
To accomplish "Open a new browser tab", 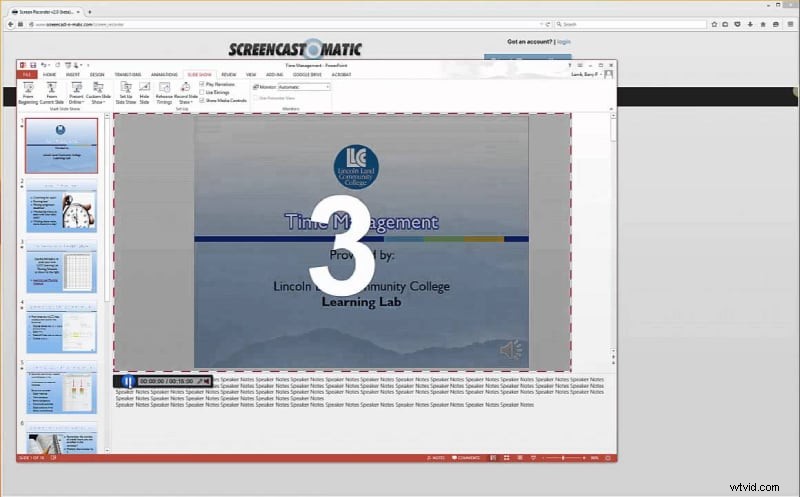I will (x=90, y=11).
